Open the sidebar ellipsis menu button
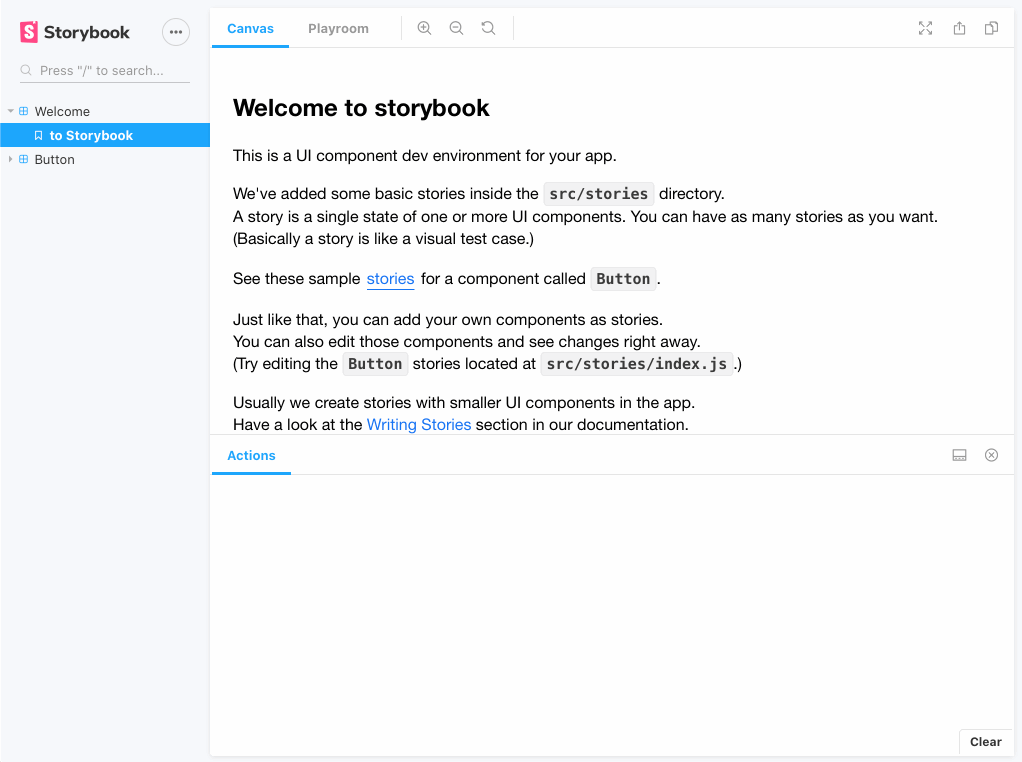Image resolution: width=1022 pixels, height=762 pixels. click(x=176, y=32)
